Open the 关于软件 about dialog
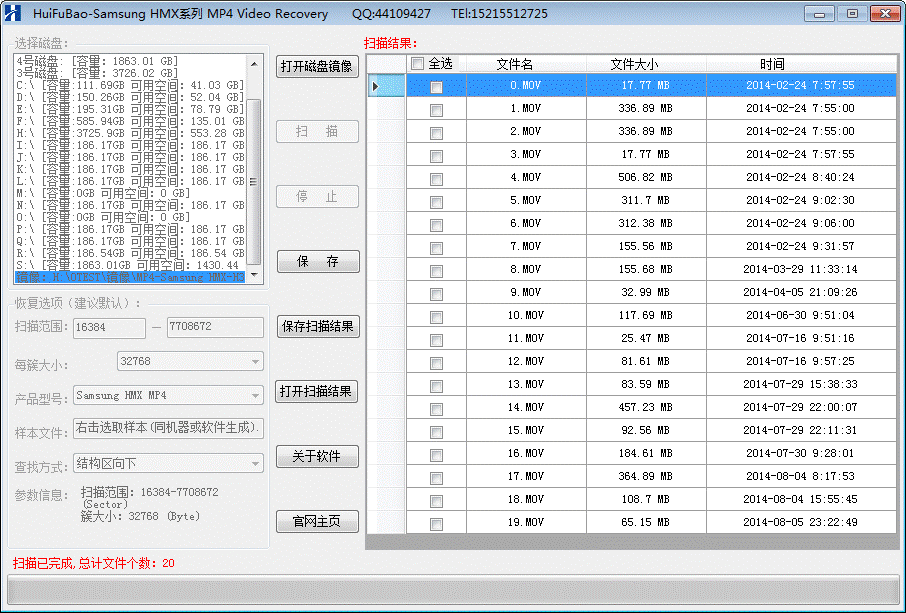 click(x=317, y=456)
